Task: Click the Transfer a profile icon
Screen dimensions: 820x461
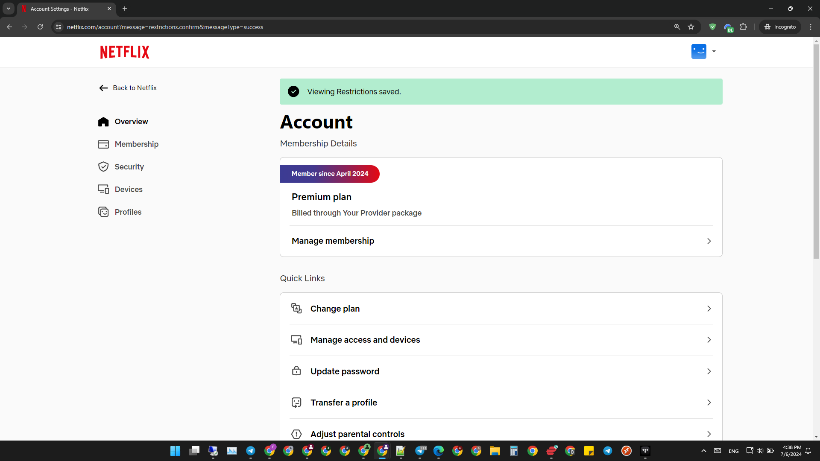Action: tap(297, 402)
